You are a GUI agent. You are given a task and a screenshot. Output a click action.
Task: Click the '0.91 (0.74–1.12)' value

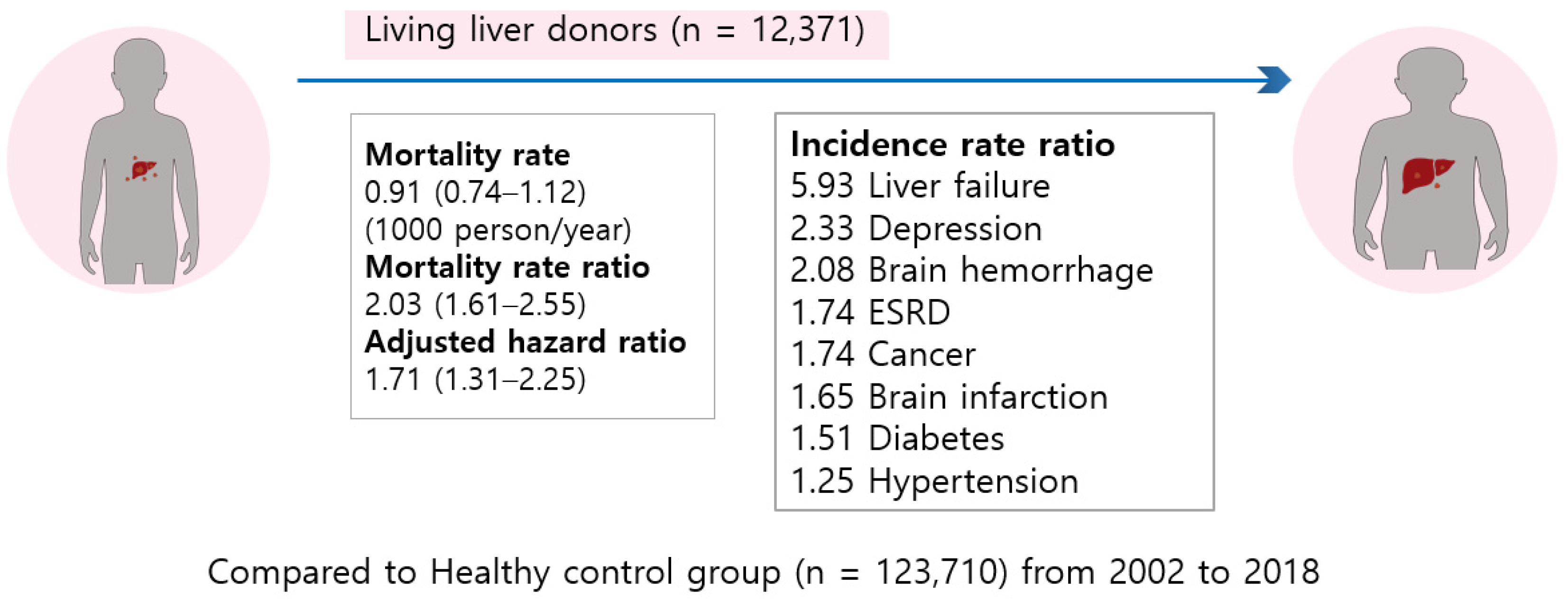(475, 192)
